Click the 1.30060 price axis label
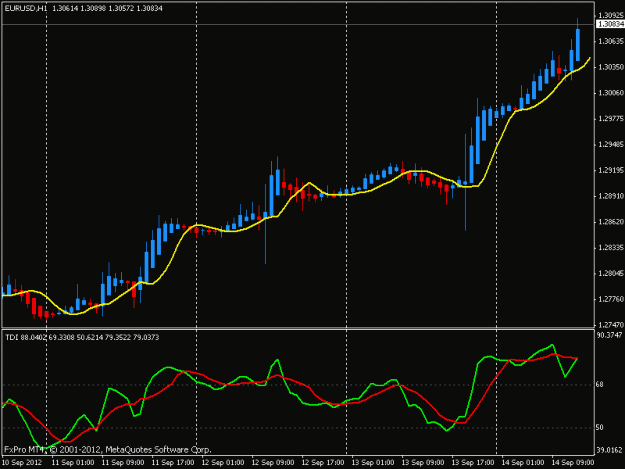 611,93
